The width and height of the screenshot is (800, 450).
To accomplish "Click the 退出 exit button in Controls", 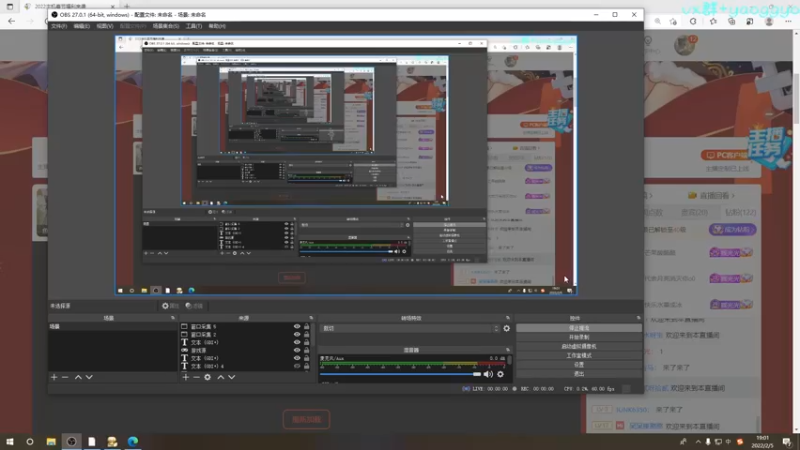I will (x=579, y=374).
